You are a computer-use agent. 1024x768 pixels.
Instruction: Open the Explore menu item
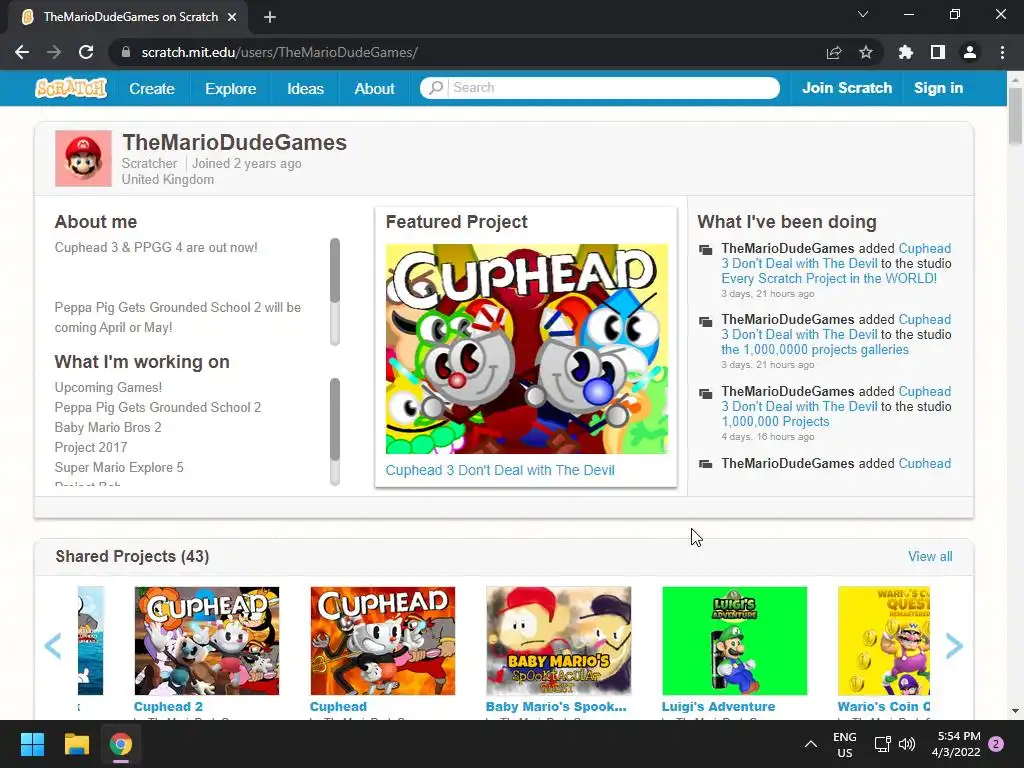pos(231,88)
